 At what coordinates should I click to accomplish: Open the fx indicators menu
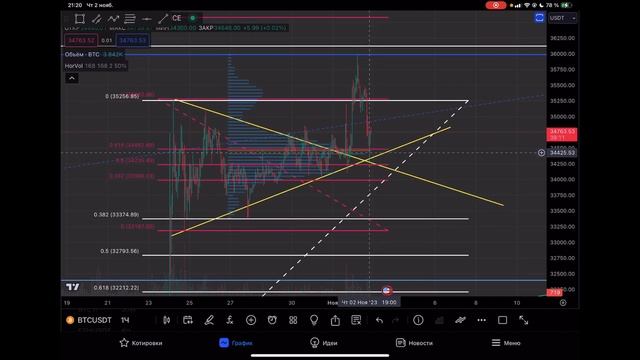pos(230,320)
